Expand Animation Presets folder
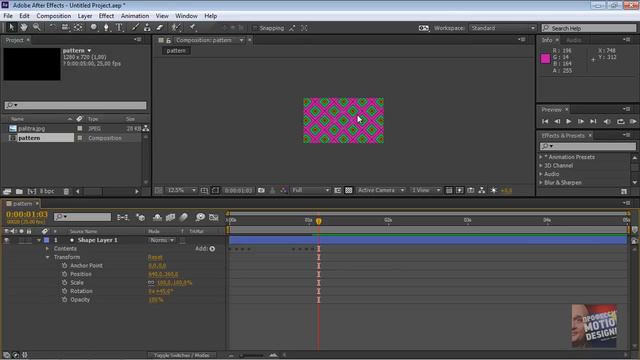640x360 pixels. point(541,157)
